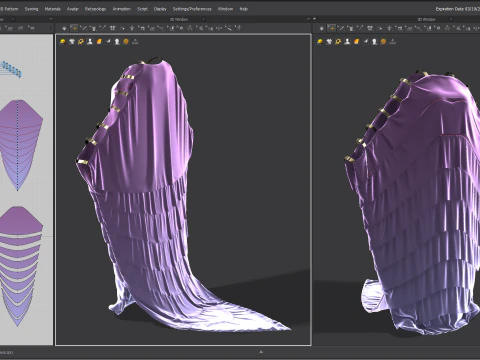Expand the bottom panel using the up arrow

[261, 352]
